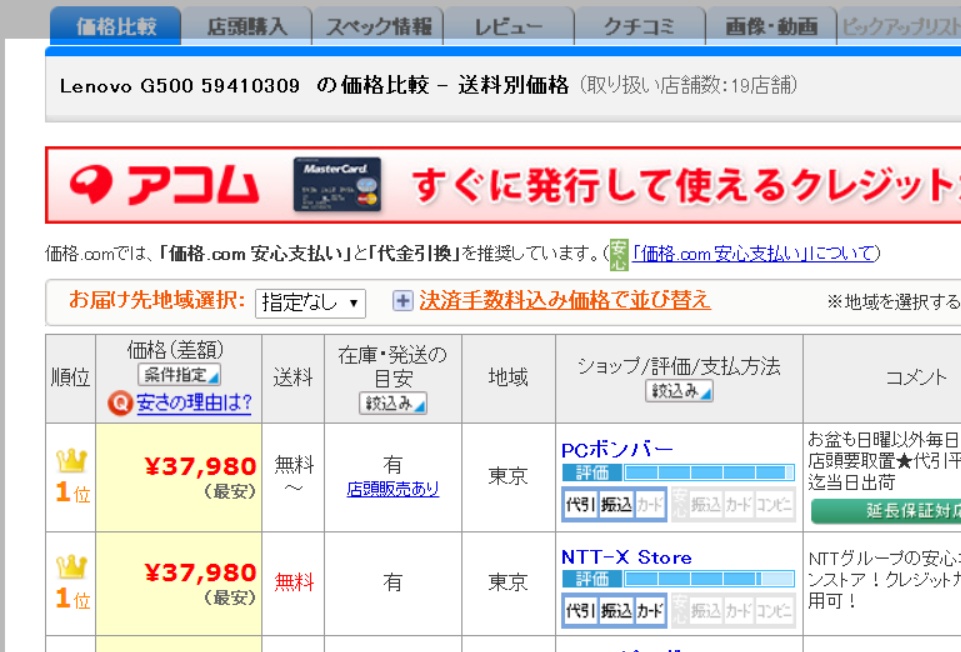
Task: Click the 振込 payment icon for PCボンバー
Action: pyautogui.click(x=616, y=504)
